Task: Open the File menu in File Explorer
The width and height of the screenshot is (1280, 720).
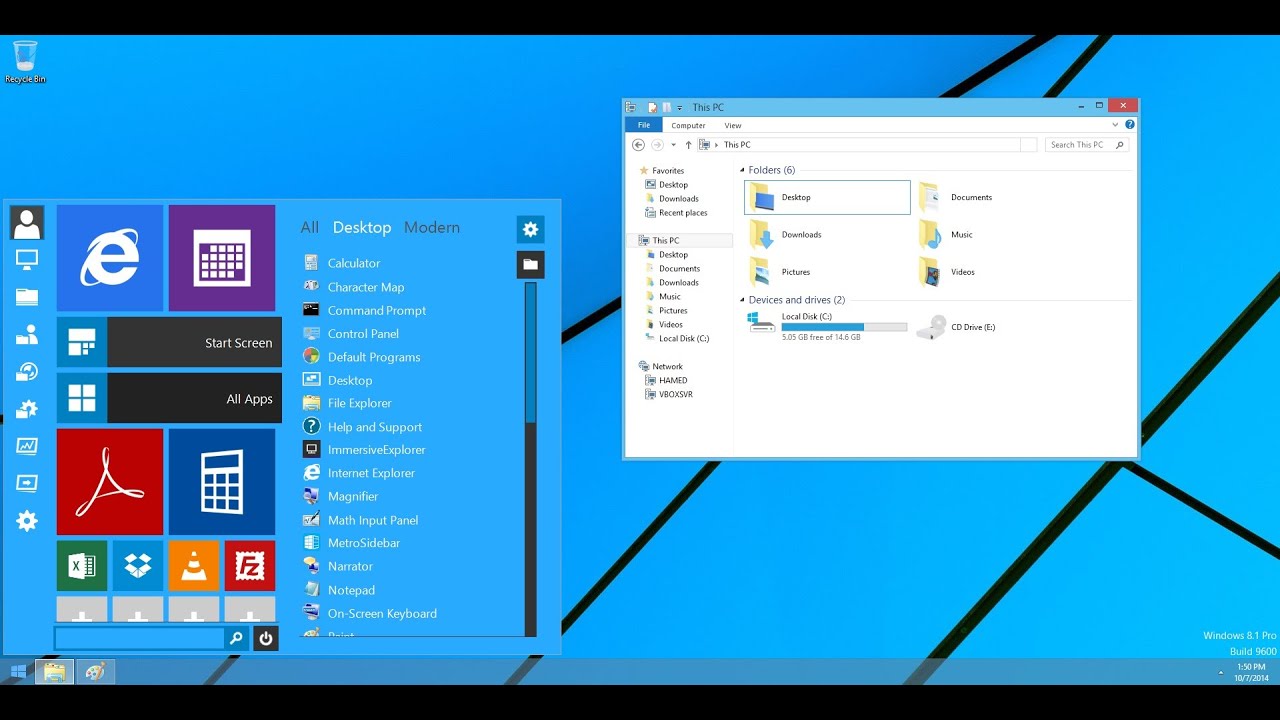Action: 643,124
